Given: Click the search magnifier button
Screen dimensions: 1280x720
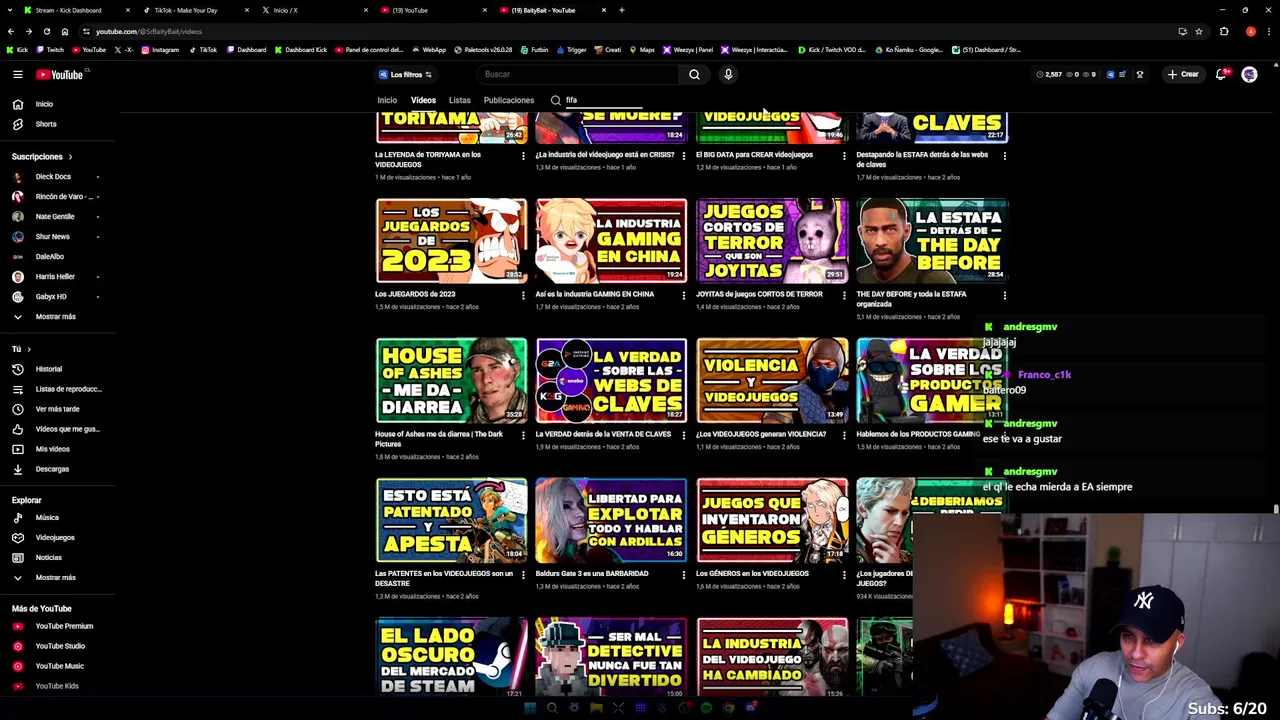Looking at the screenshot, I should [x=694, y=74].
